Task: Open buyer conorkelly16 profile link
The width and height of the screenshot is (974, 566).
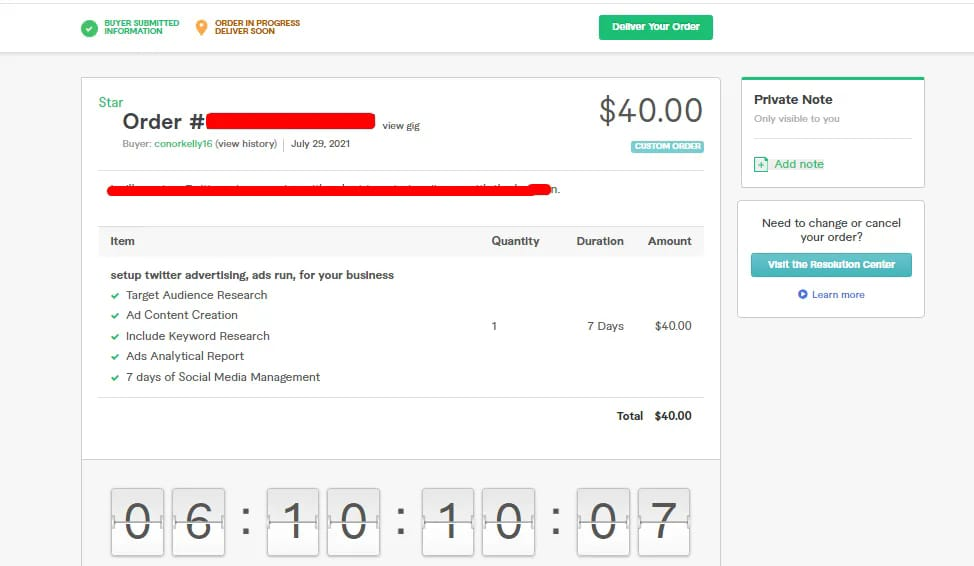Action: 183,144
